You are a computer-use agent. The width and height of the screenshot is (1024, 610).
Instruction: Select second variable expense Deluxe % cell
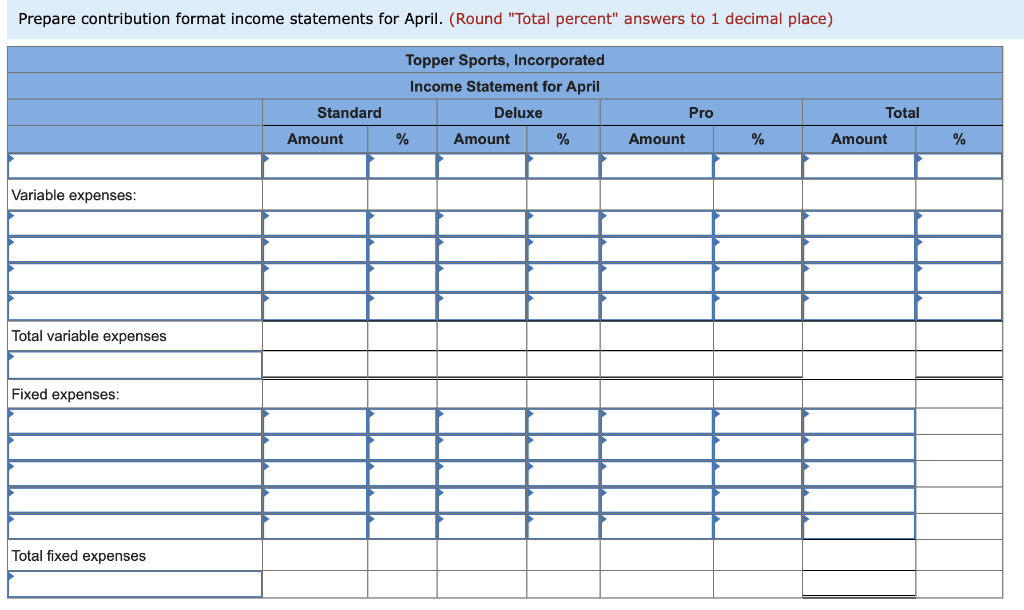click(x=563, y=249)
